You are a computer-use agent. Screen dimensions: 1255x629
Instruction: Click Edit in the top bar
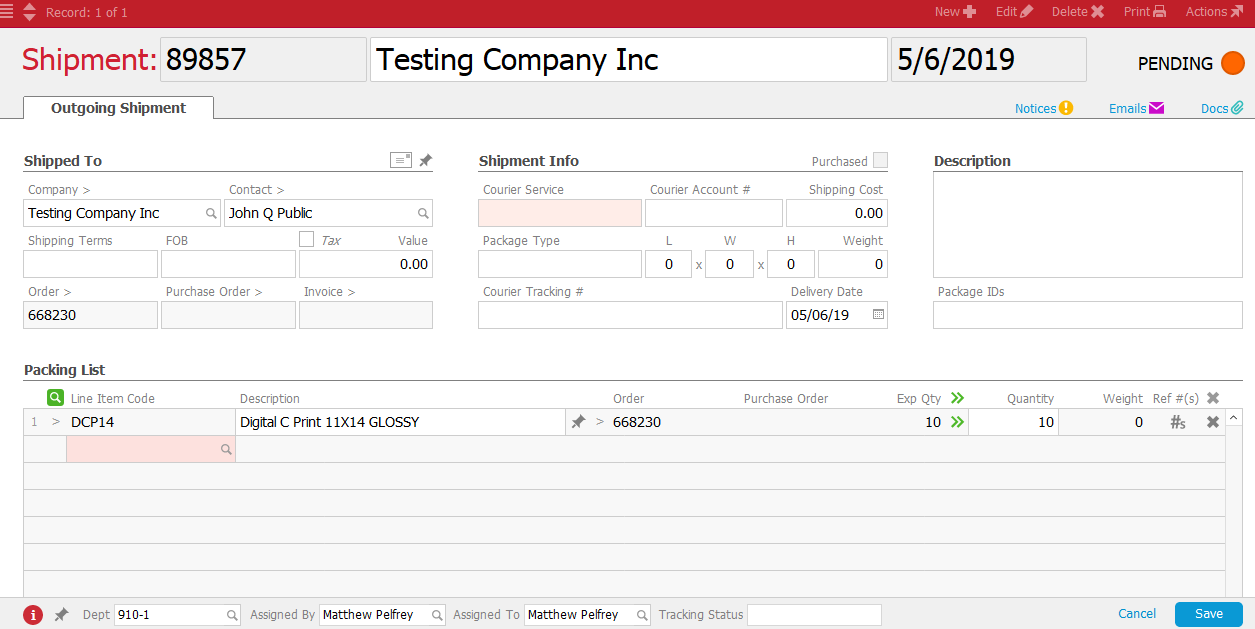pyautogui.click(x=1014, y=12)
